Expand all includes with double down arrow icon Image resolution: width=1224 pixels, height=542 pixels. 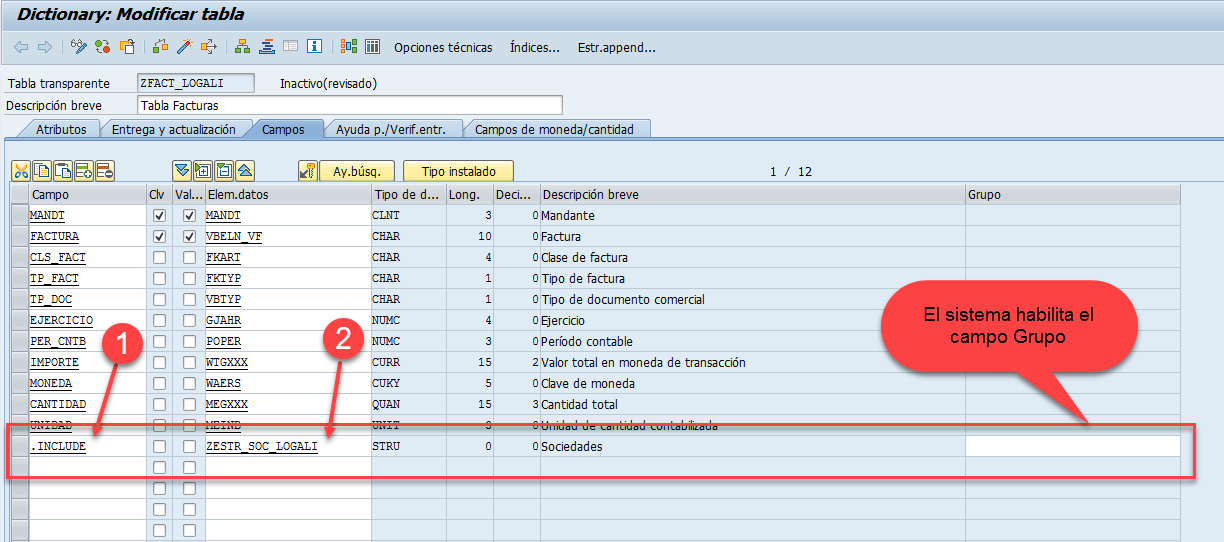[x=182, y=171]
